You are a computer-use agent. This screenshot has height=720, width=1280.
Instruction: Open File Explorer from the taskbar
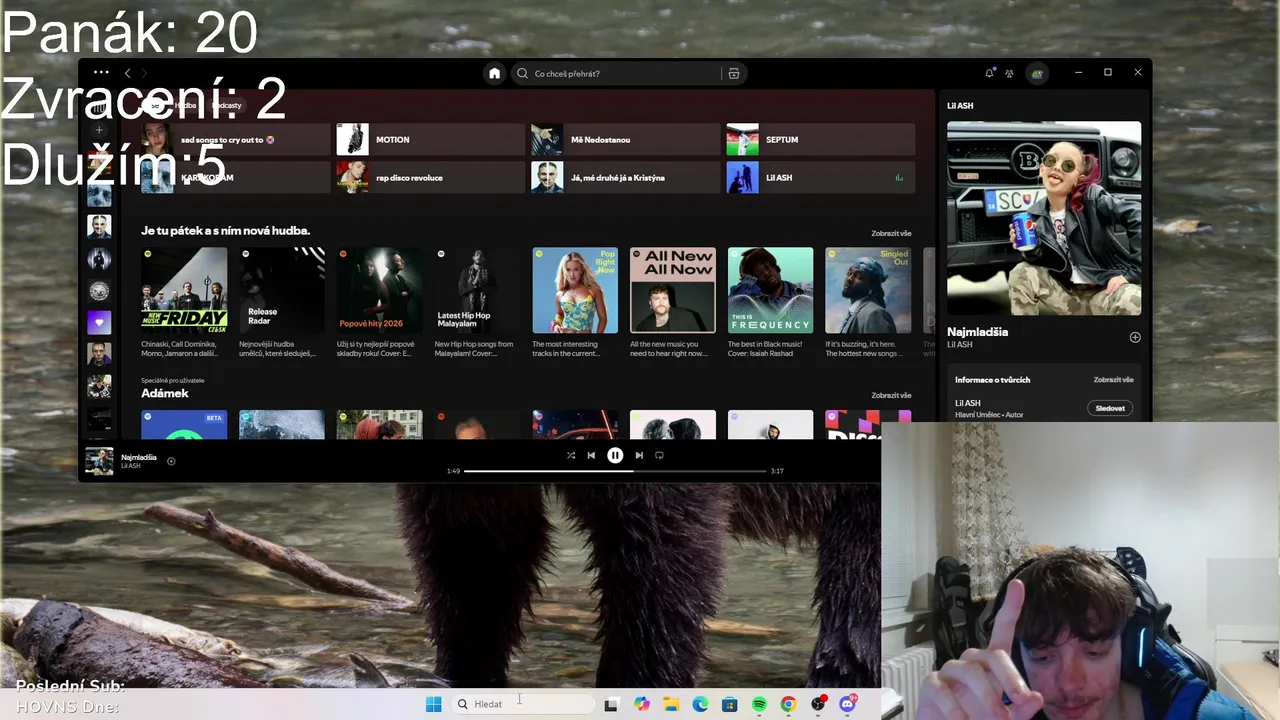(671, 704)
